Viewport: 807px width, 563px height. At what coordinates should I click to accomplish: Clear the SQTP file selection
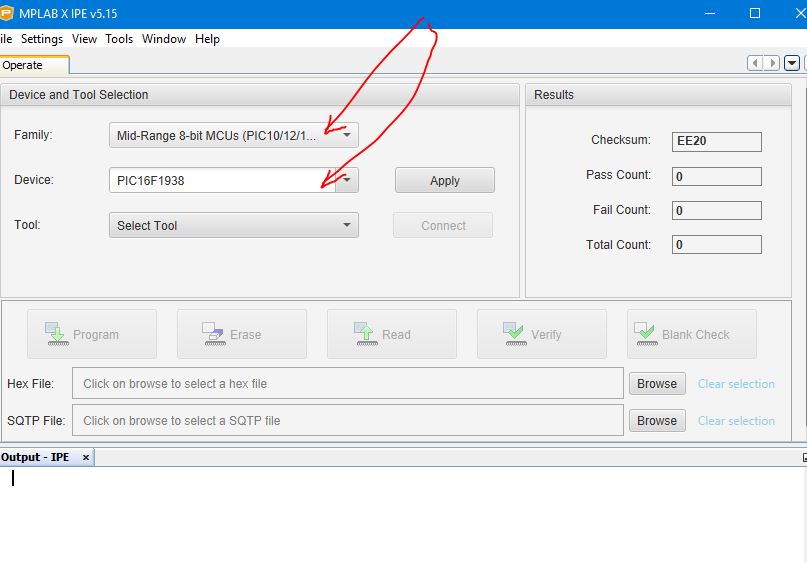pyautogui.click(x=736, y=421)
